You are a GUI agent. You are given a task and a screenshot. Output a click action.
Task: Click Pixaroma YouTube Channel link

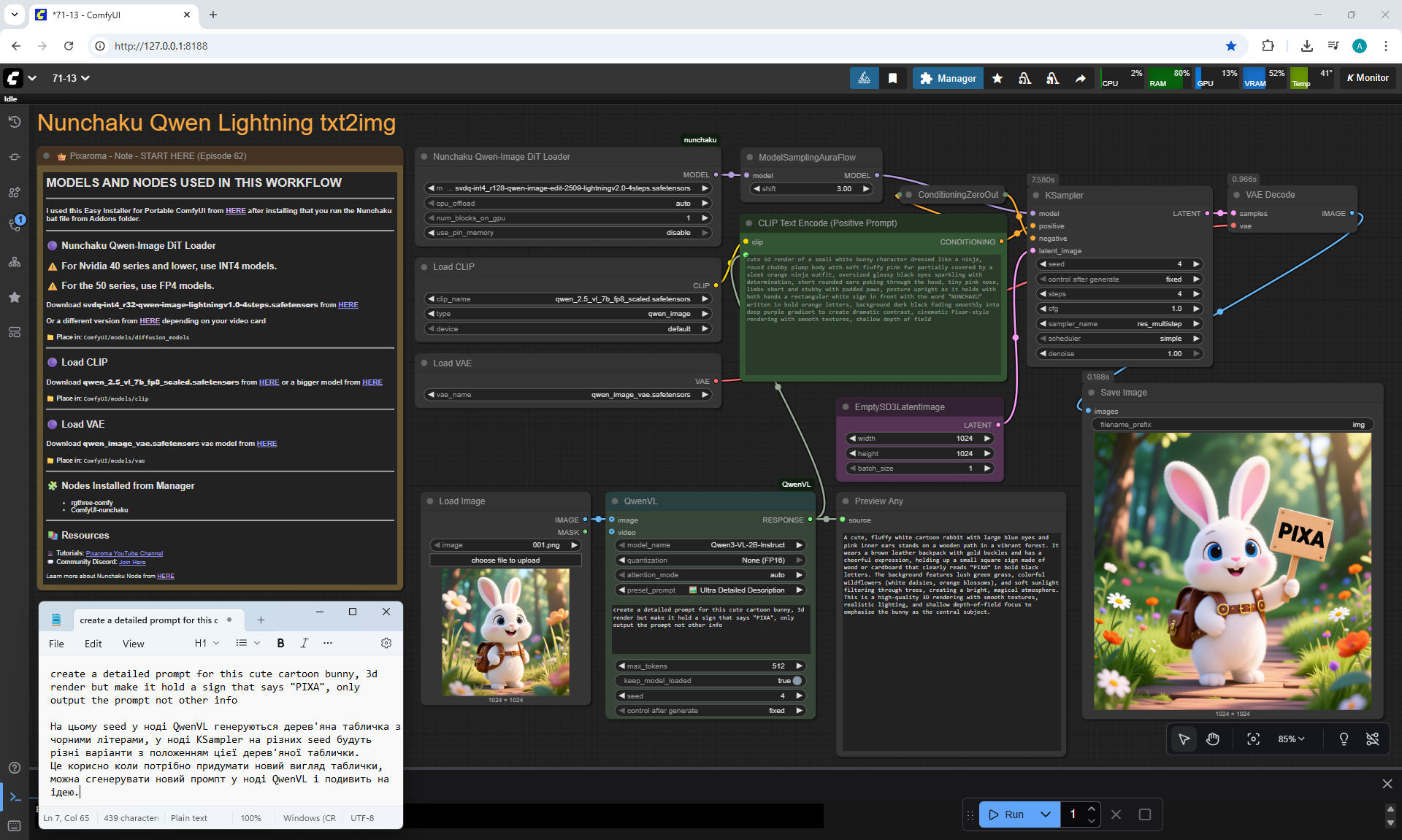click(x=124, y=553)
